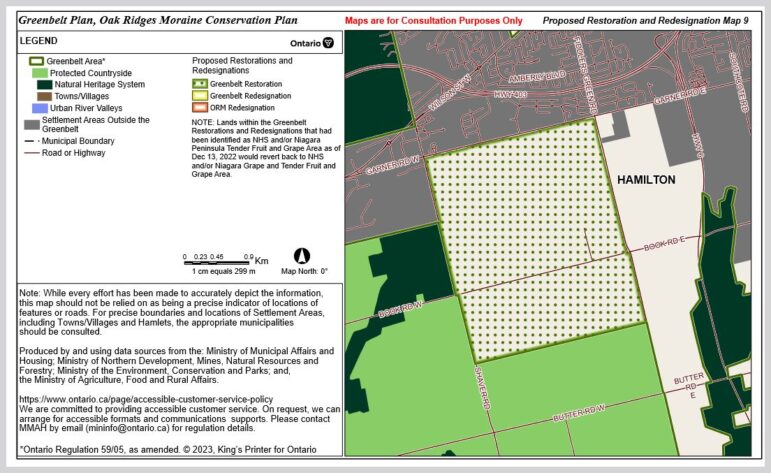This screenshot has height=473, width=771.
Task: Click the Municipal Boundary dashed line symbol
Action: (32, 141)
